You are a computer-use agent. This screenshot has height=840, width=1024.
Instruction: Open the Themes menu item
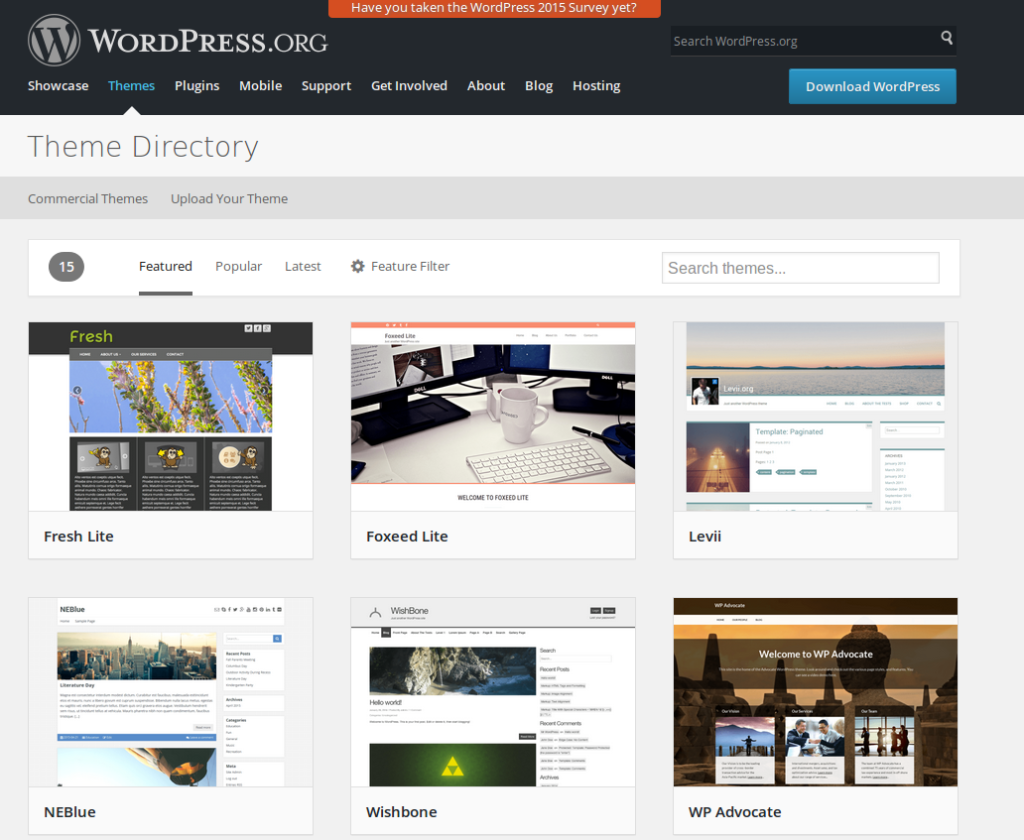(x=131, y=86)
